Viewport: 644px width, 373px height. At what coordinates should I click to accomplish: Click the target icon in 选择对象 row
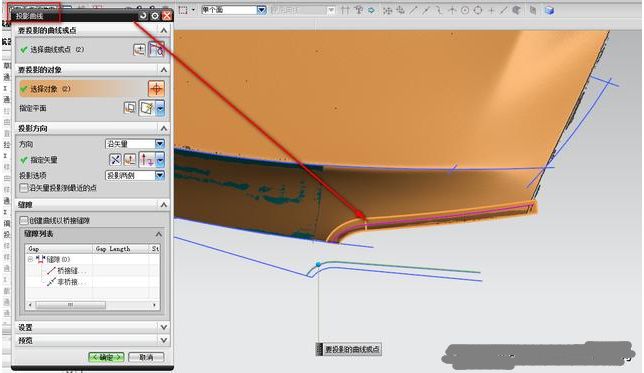pyautogui.click(x=156, y=88)
